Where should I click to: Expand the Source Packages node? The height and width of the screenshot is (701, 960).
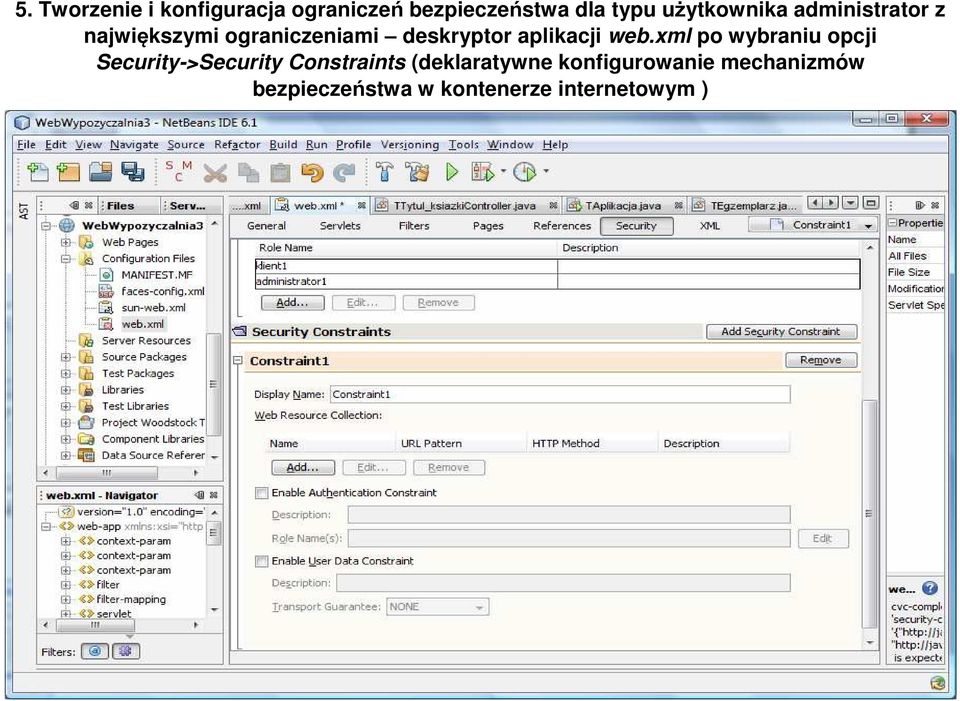66,357
